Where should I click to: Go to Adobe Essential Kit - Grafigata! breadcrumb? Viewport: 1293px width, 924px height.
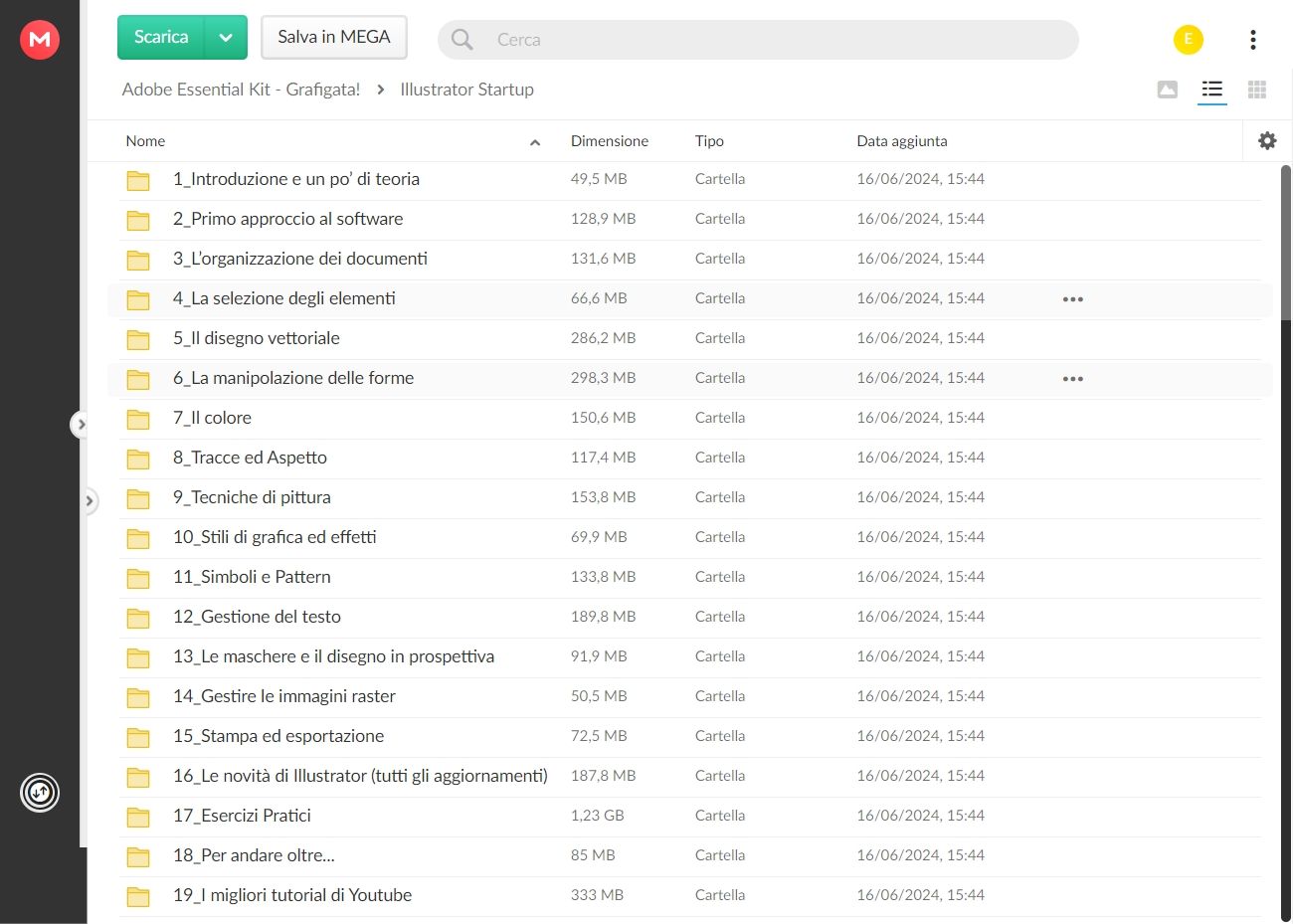[241, 90]
